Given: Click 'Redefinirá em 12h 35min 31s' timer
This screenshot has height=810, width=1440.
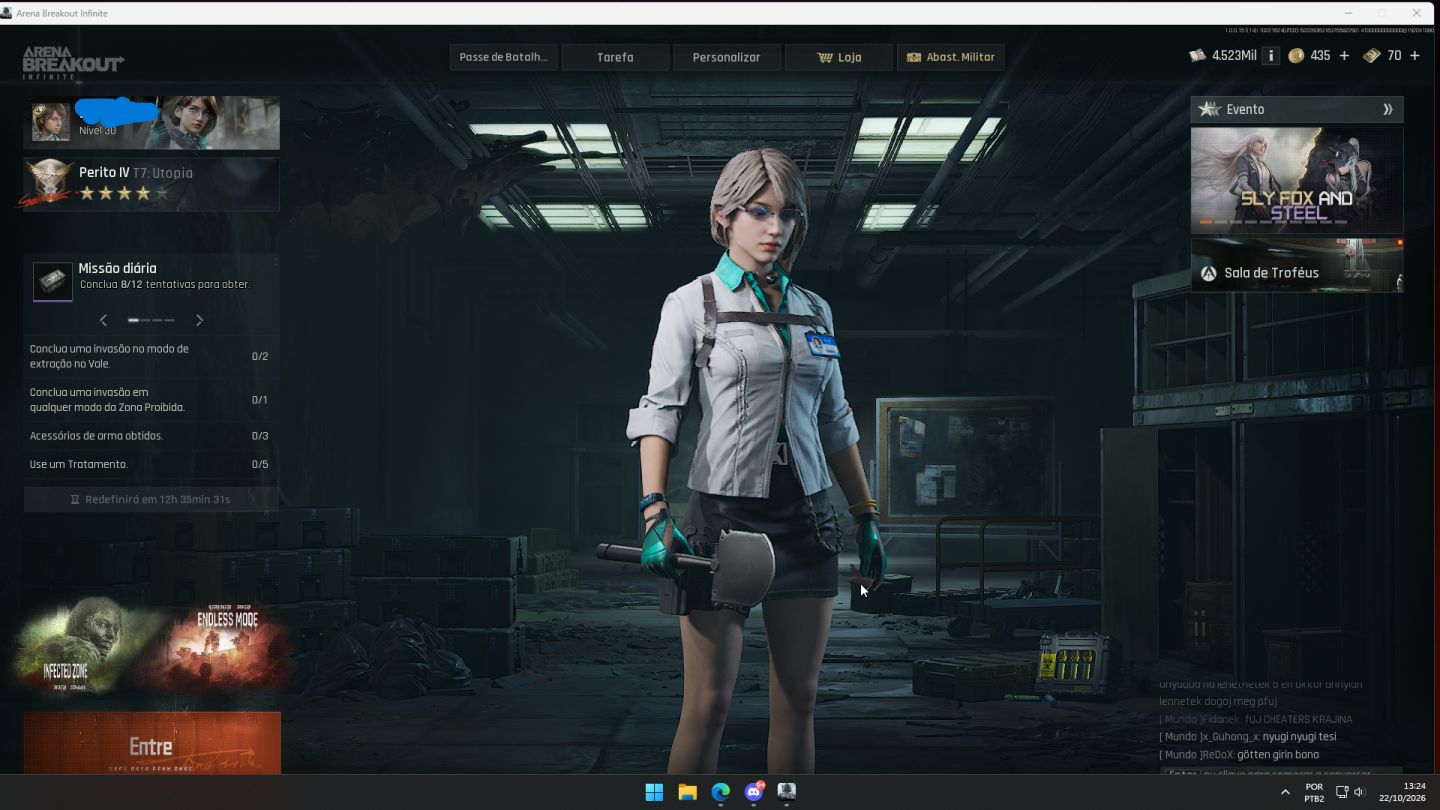Looking at the screenshot, I should click(151, 499).
